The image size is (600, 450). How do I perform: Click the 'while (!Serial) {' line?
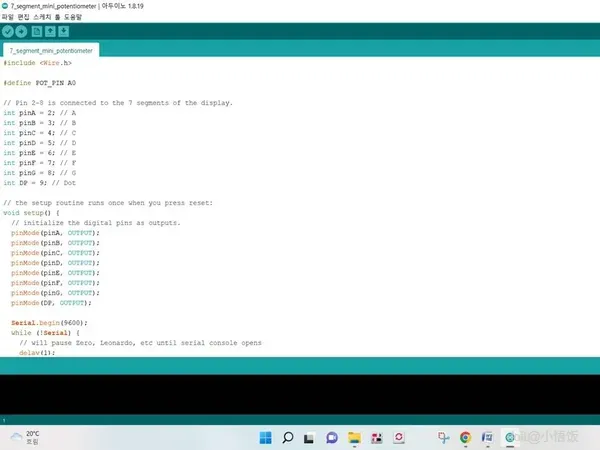pyautogui.click(x=45, y=333)
